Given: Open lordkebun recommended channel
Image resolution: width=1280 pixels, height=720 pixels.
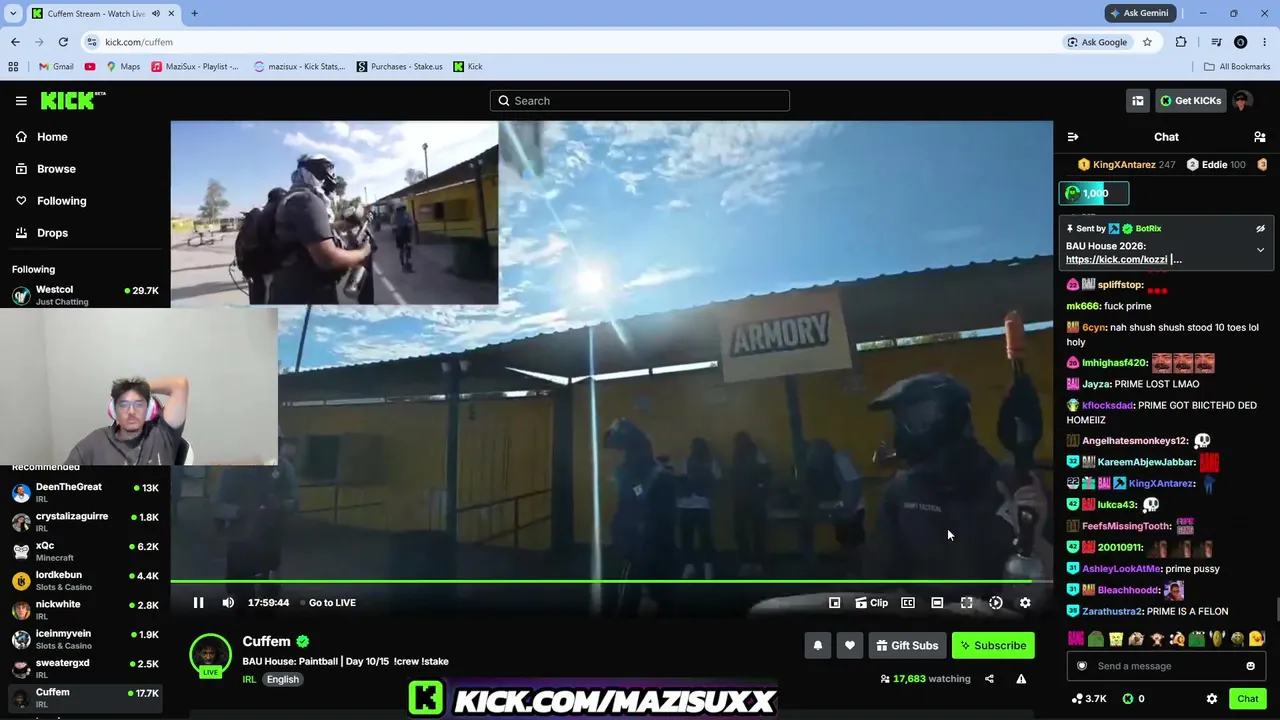Looking at the screenshot, I should [x=85, y=580].
